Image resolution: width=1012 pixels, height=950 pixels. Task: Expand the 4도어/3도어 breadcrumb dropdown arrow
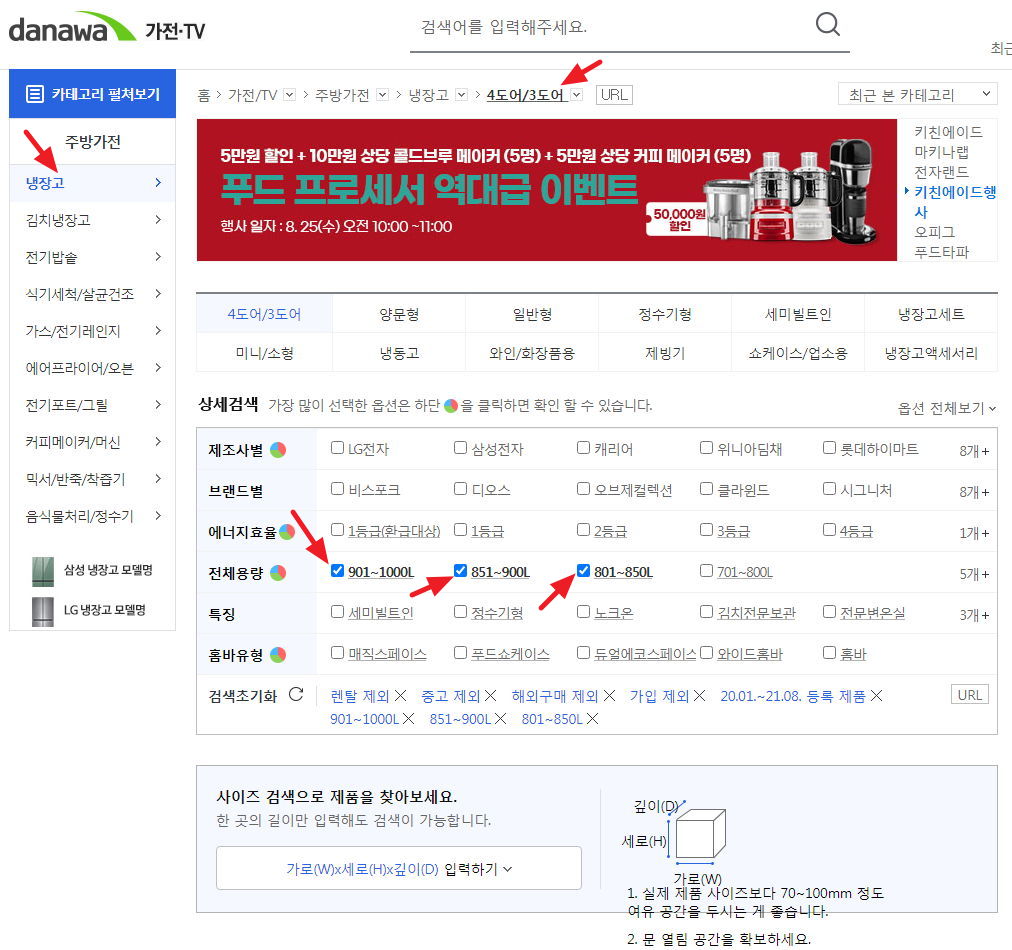tap(577, 95)
